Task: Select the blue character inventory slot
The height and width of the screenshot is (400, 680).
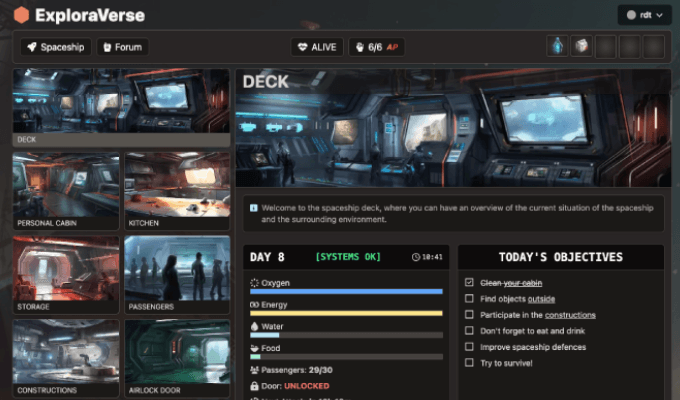Action: point(557,47)
